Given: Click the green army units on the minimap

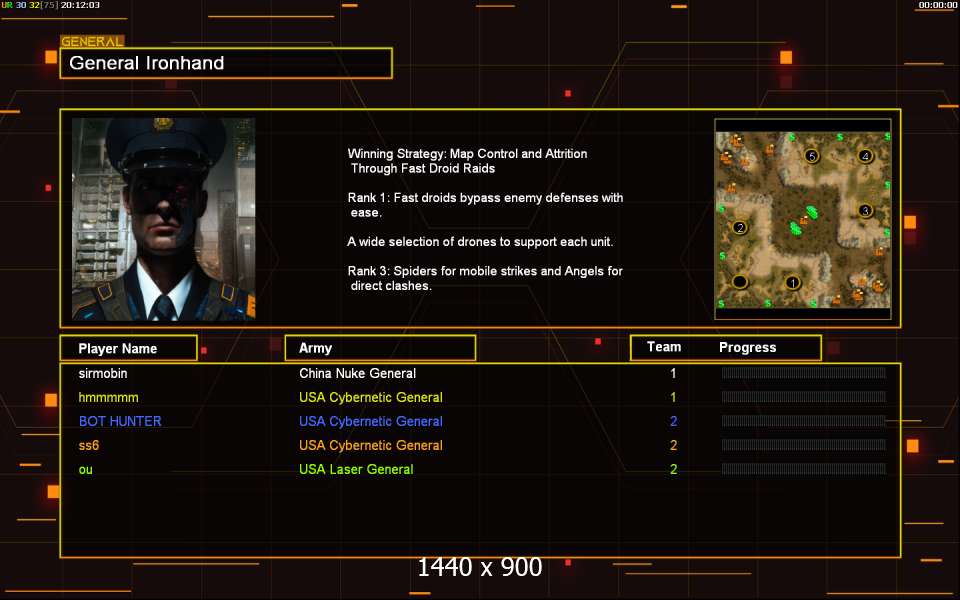Looking at the screenshot, I should (x=804, y=220).
